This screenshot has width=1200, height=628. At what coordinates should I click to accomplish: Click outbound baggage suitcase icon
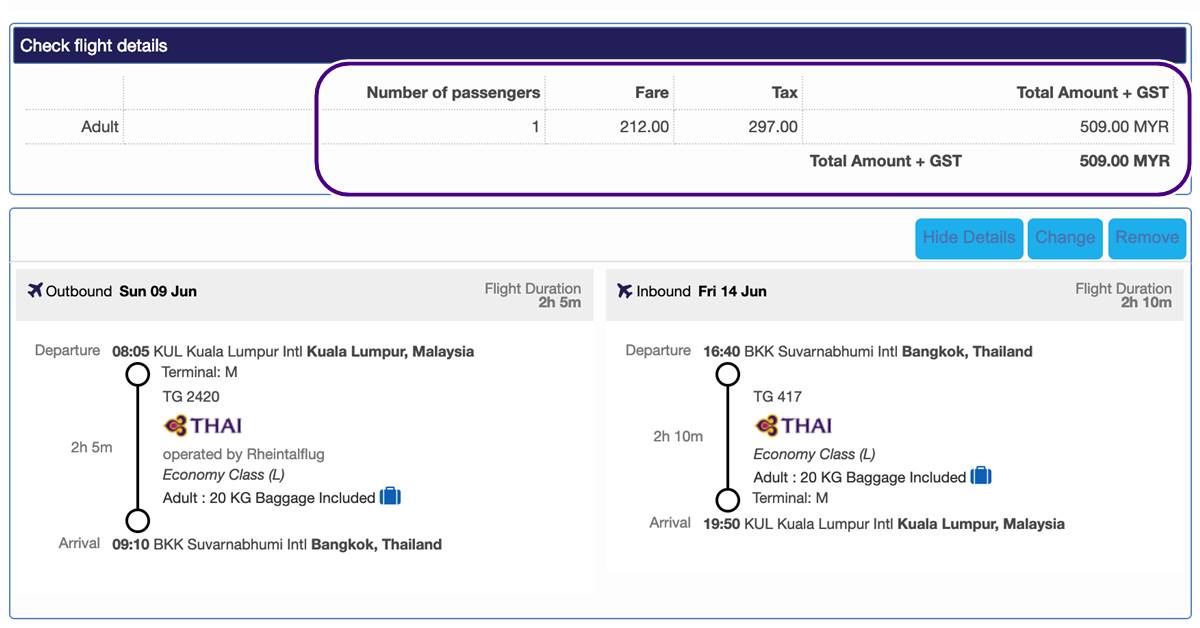tap(390, 497)
